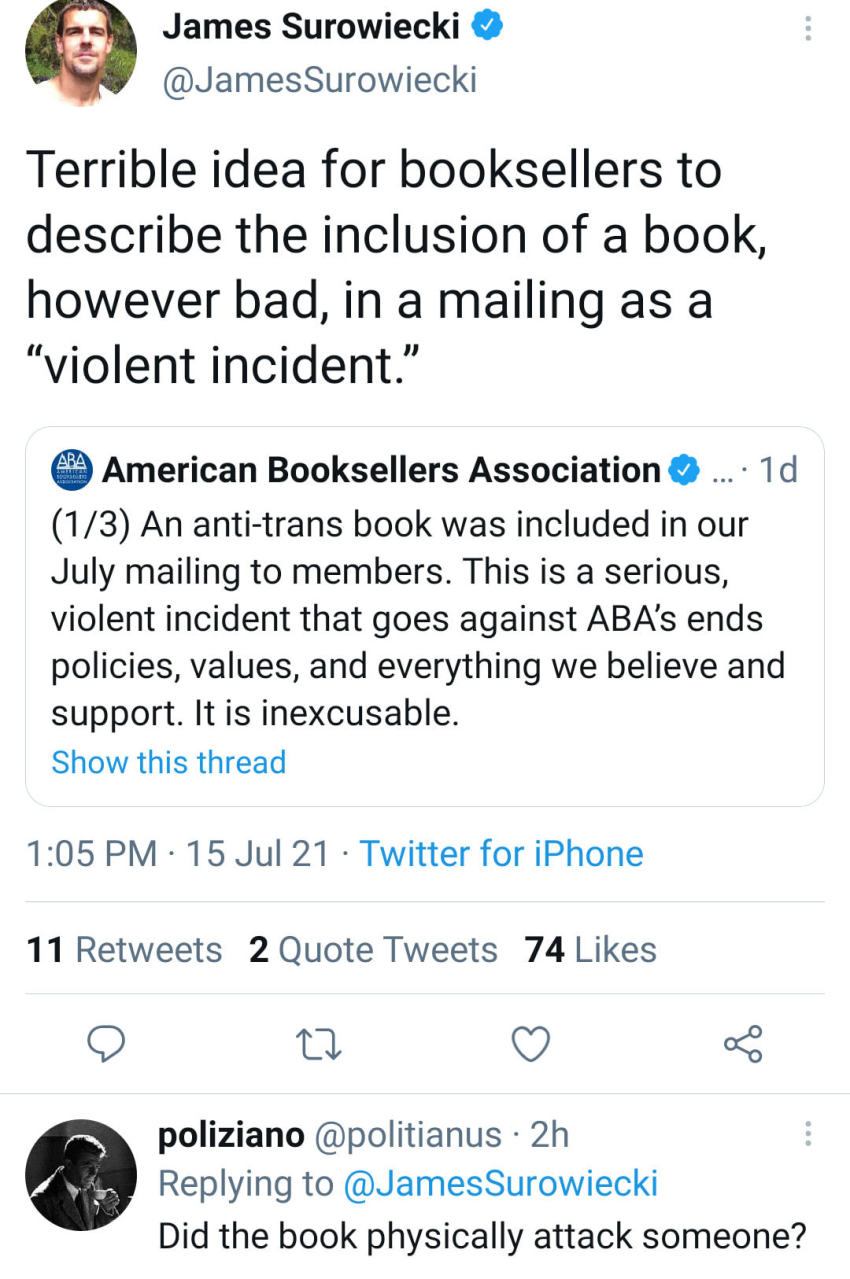The width and height of the screenshot is (850, 1279).
Task: View the 74 Likes list
Action: [x=591, y=949]
